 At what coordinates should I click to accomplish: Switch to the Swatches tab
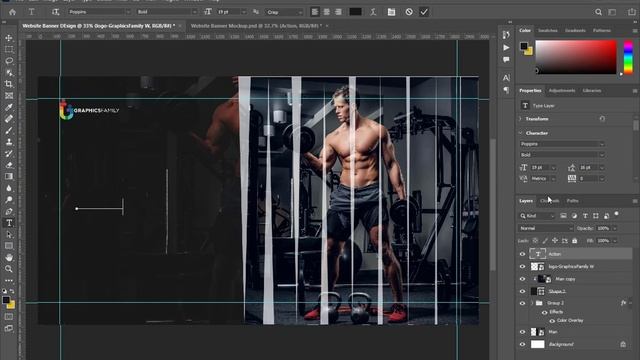[547, 31]
